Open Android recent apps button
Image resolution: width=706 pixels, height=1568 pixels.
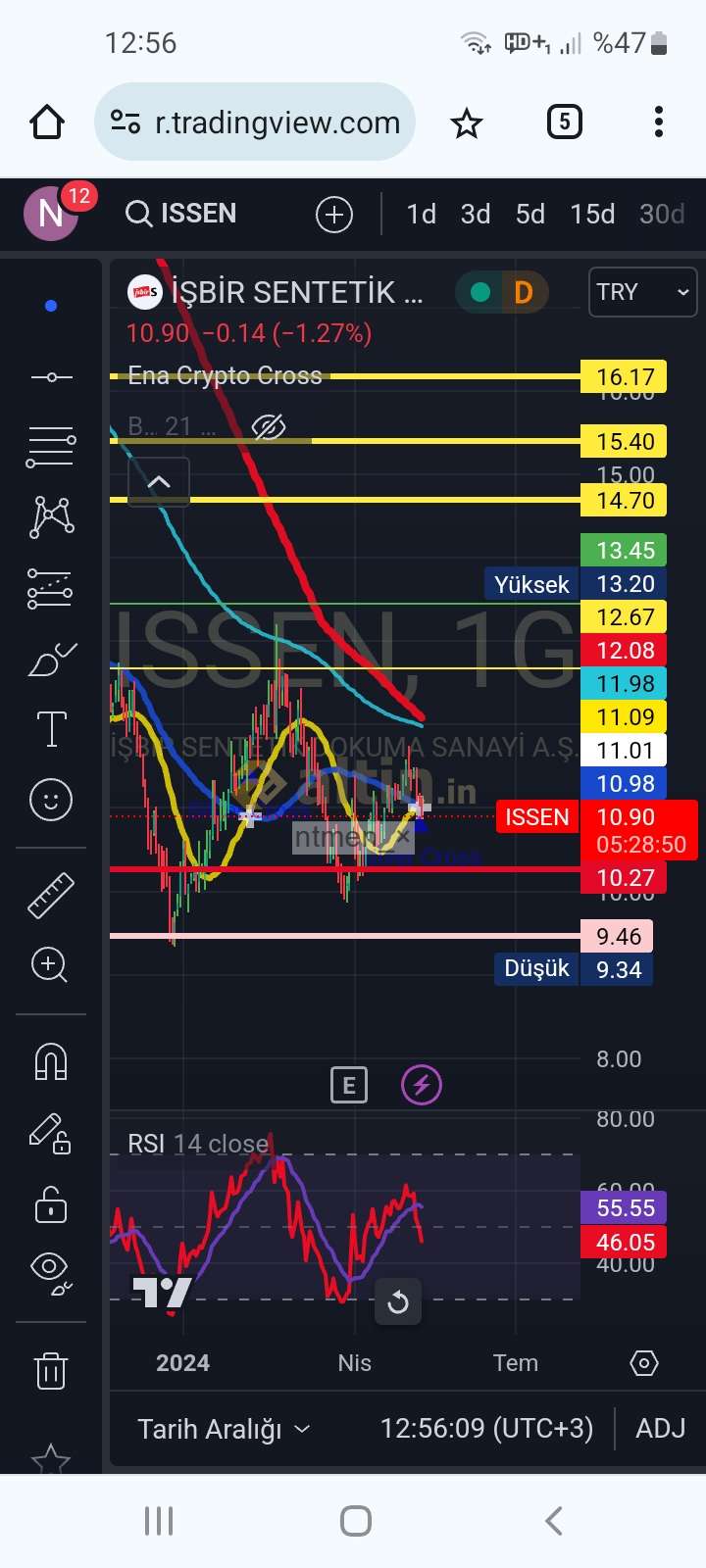(x=159, y=1521)
